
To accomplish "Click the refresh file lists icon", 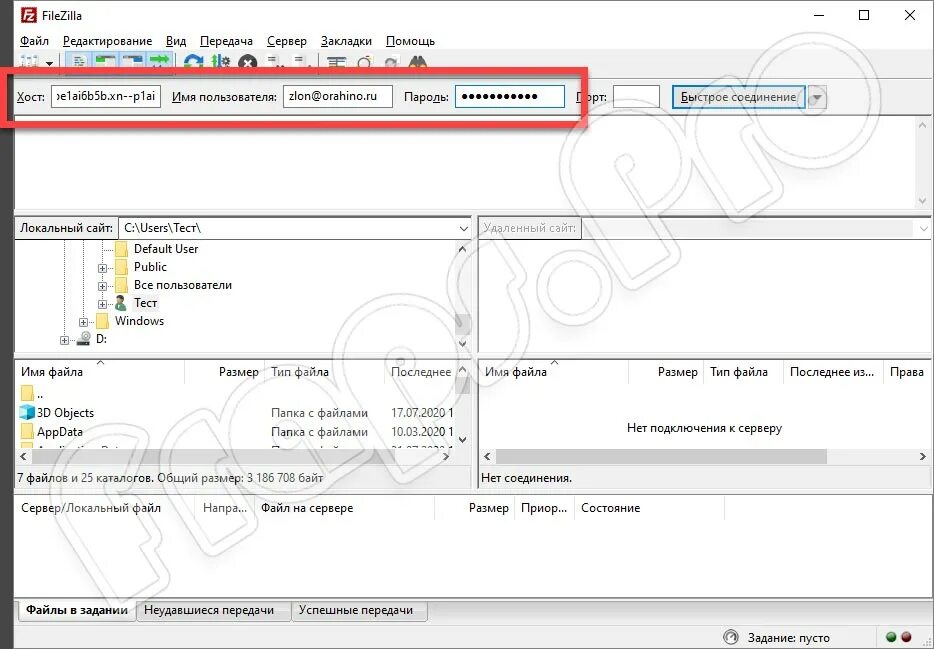I will point(194,62).
